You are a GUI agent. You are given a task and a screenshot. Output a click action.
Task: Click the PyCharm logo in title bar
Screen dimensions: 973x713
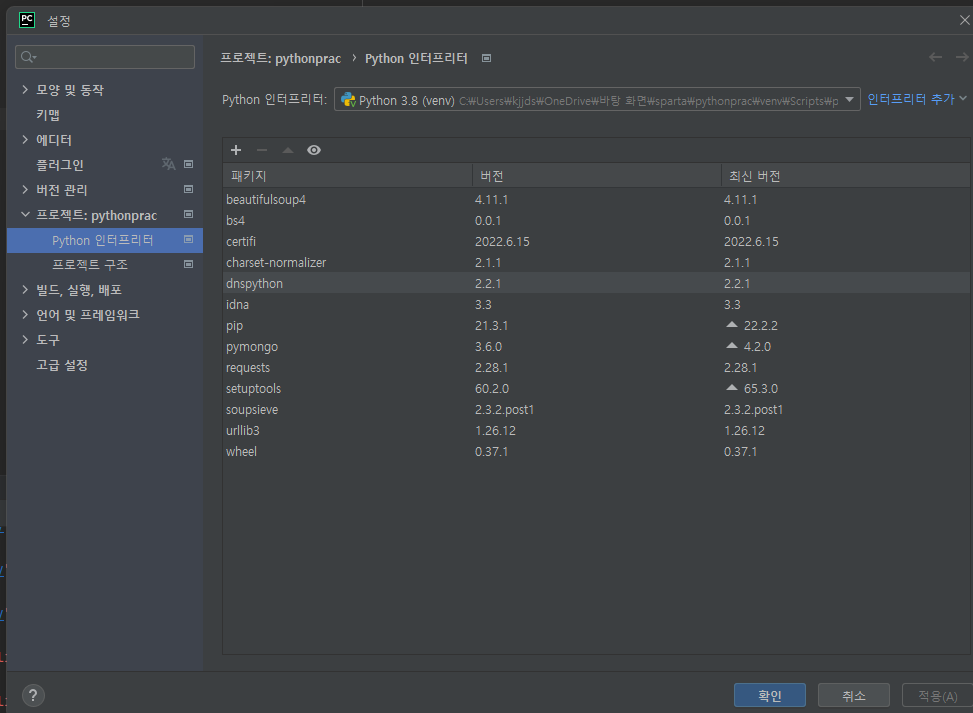click(27, 20)
